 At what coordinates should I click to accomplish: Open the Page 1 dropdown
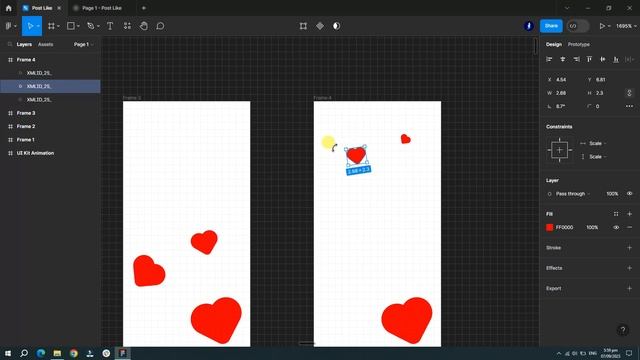(x=84, y=44)
